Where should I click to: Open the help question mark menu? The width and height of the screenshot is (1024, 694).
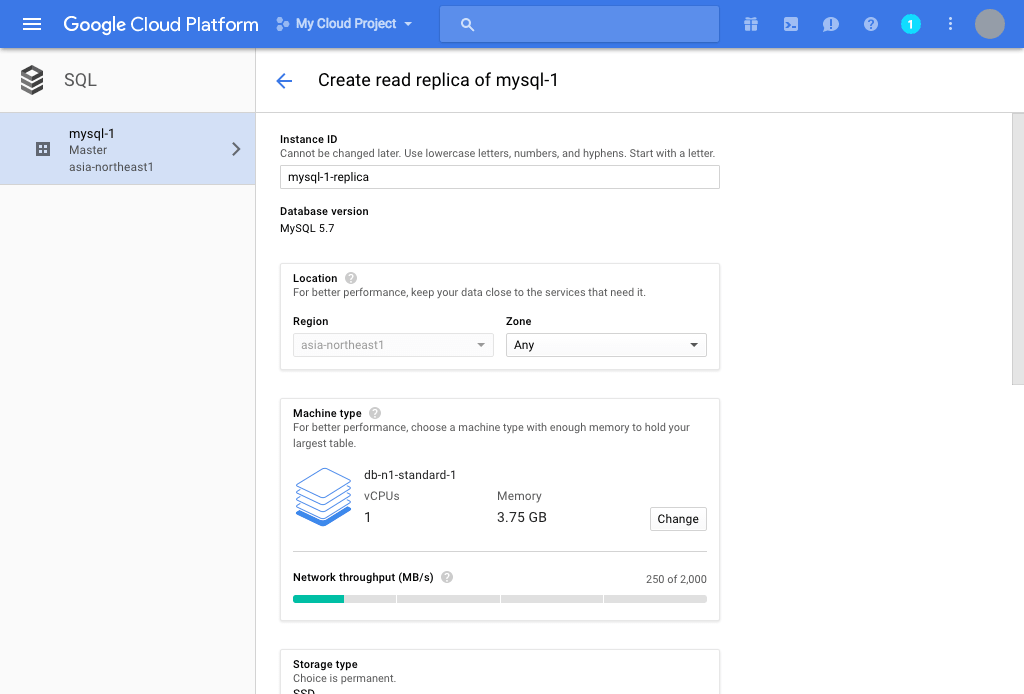tap(871, 24)
